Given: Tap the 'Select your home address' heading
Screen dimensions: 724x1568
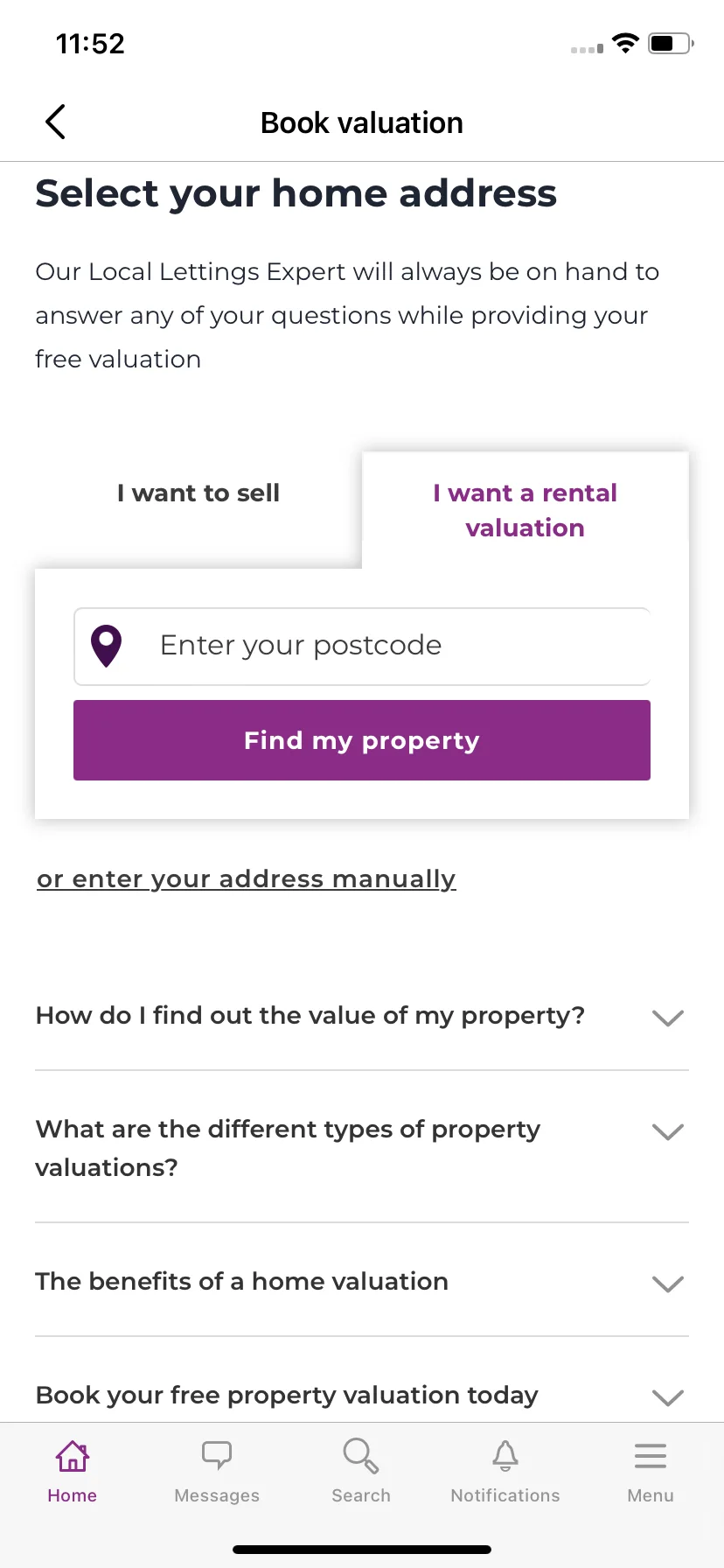Looking at the screenshot, I should 296,193.
